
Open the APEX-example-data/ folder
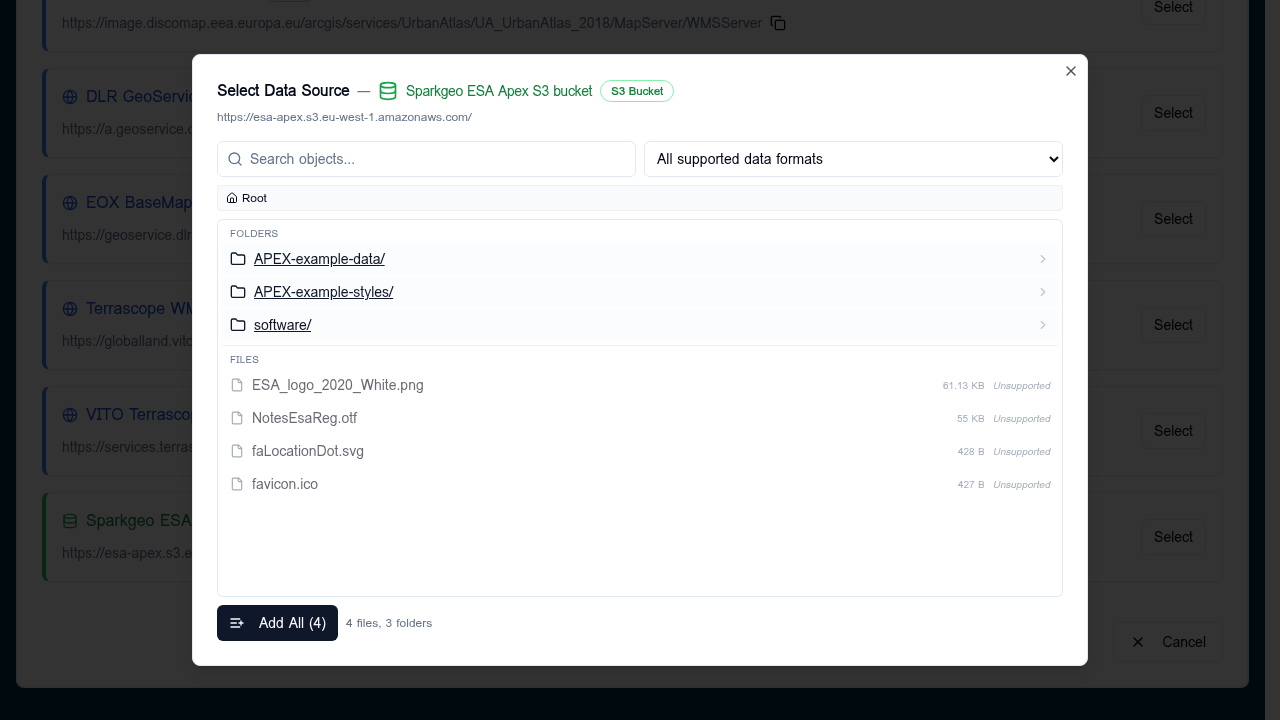tap(640, 259)
